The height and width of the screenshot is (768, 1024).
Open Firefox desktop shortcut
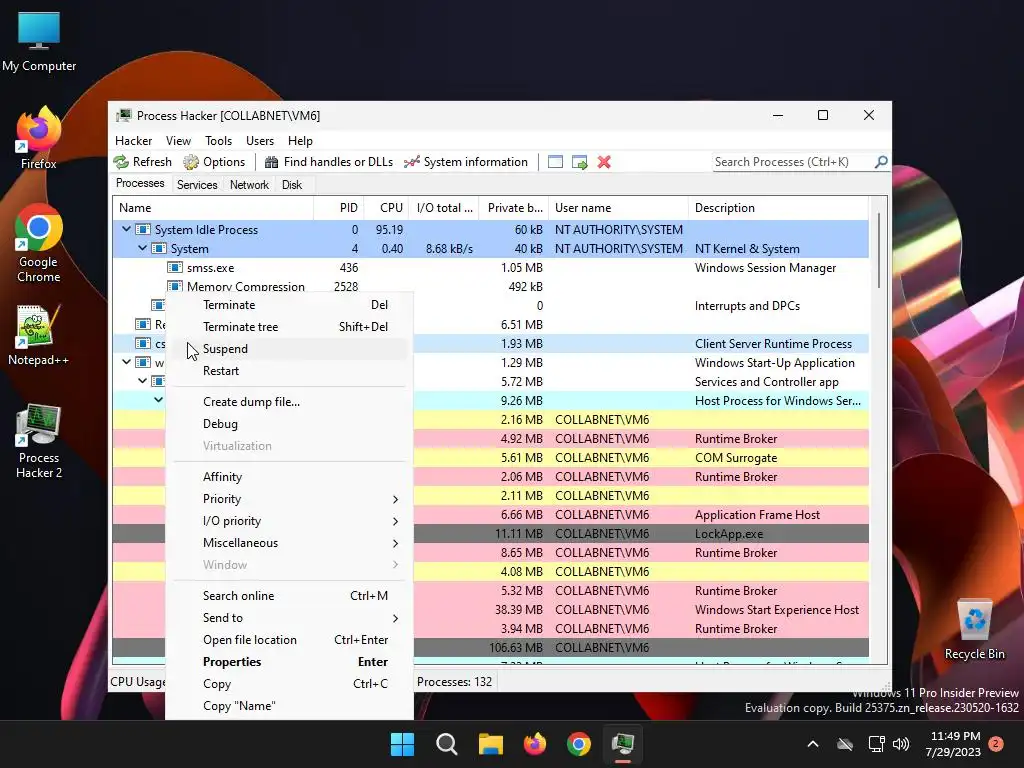(39, 138)
